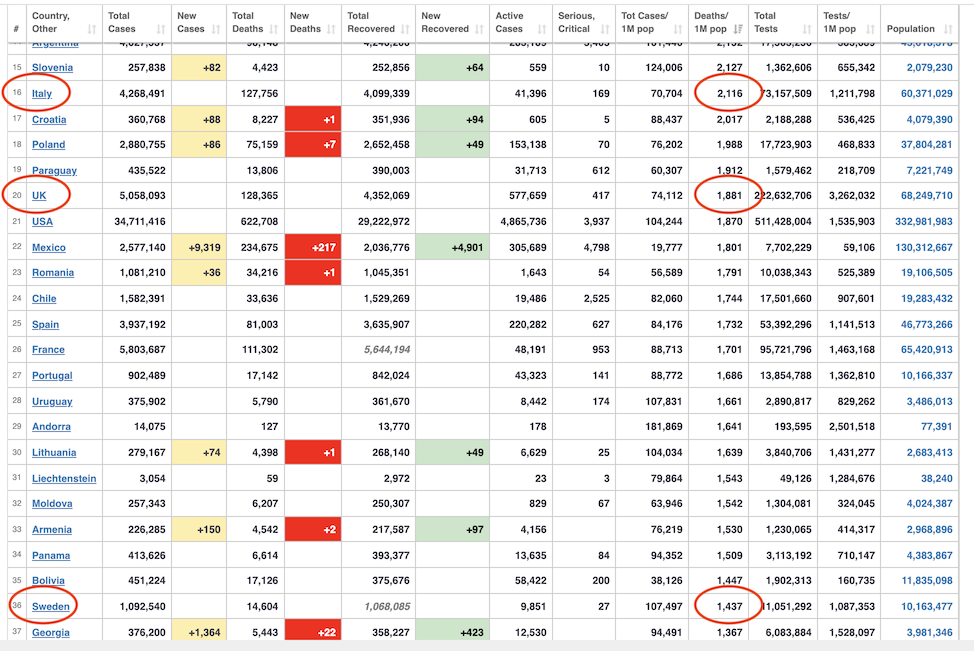
Task: Open the Spain country link
Action: 45,325
